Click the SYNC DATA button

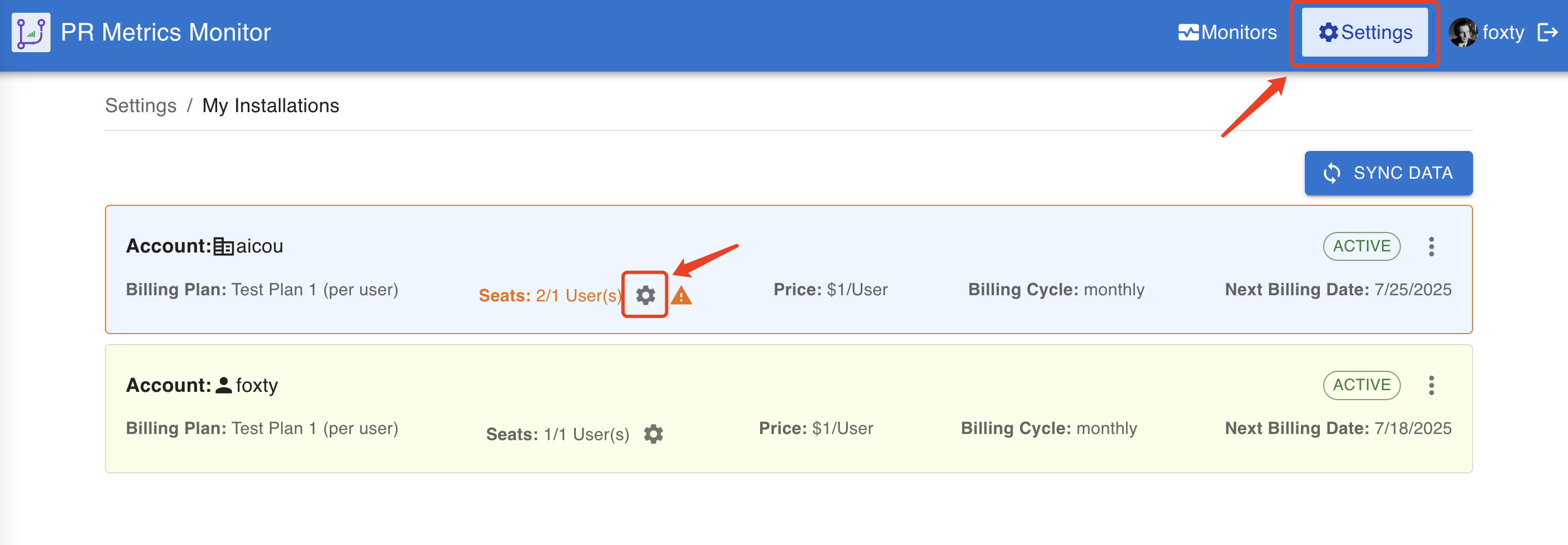pyautogui.click(x=1389, y=173)
